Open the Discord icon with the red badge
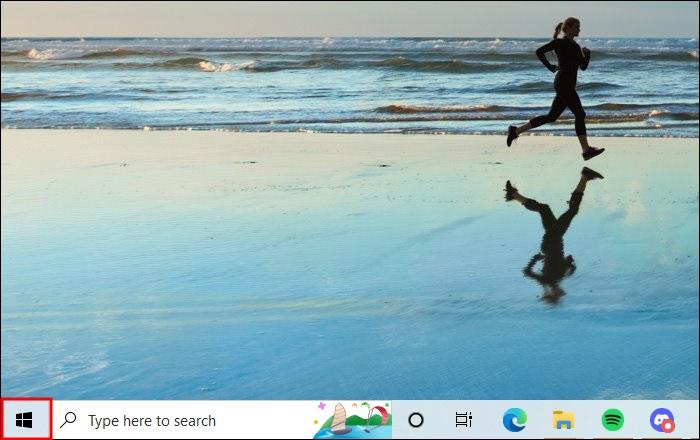The height and width of the screenshot is (440, 700). 662,420
